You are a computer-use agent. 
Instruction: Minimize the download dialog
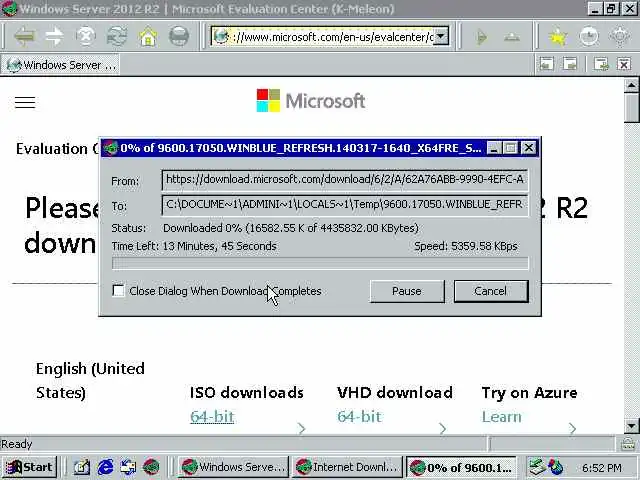(493, 148)
